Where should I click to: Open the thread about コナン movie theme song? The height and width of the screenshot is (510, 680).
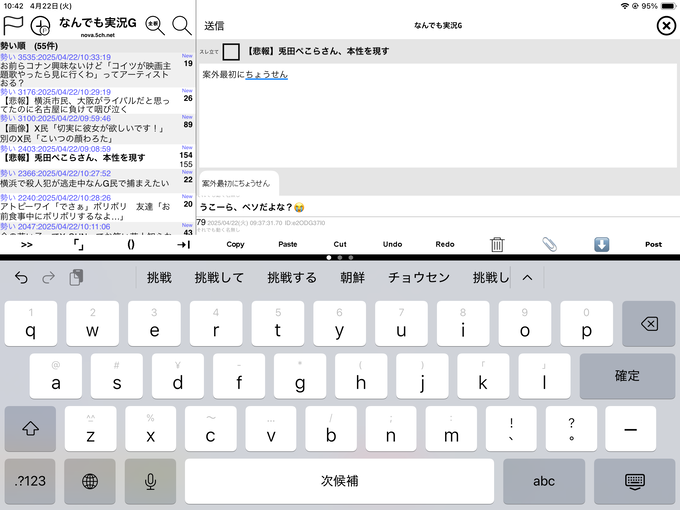pos(97,70)
